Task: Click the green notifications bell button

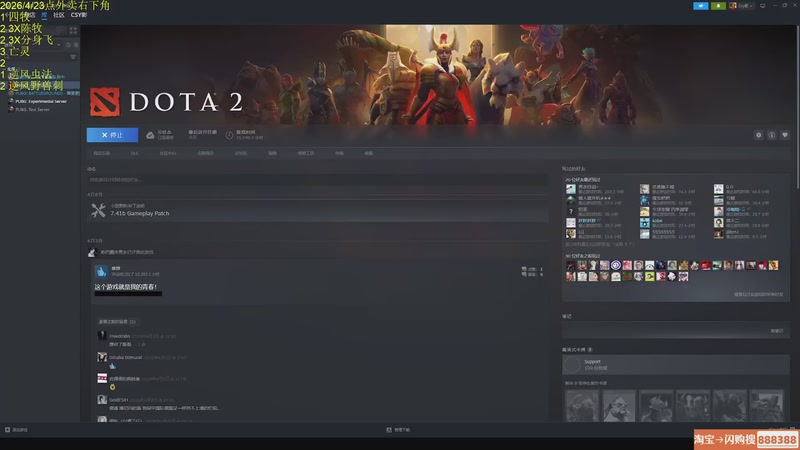Action: point(718,6)
